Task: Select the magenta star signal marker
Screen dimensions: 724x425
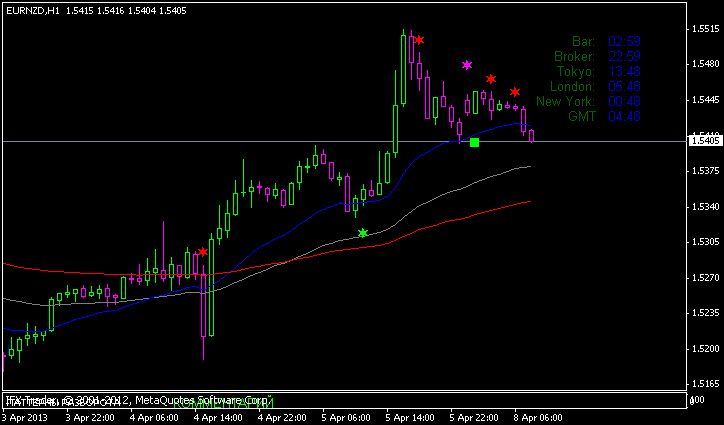Action: 467,65
